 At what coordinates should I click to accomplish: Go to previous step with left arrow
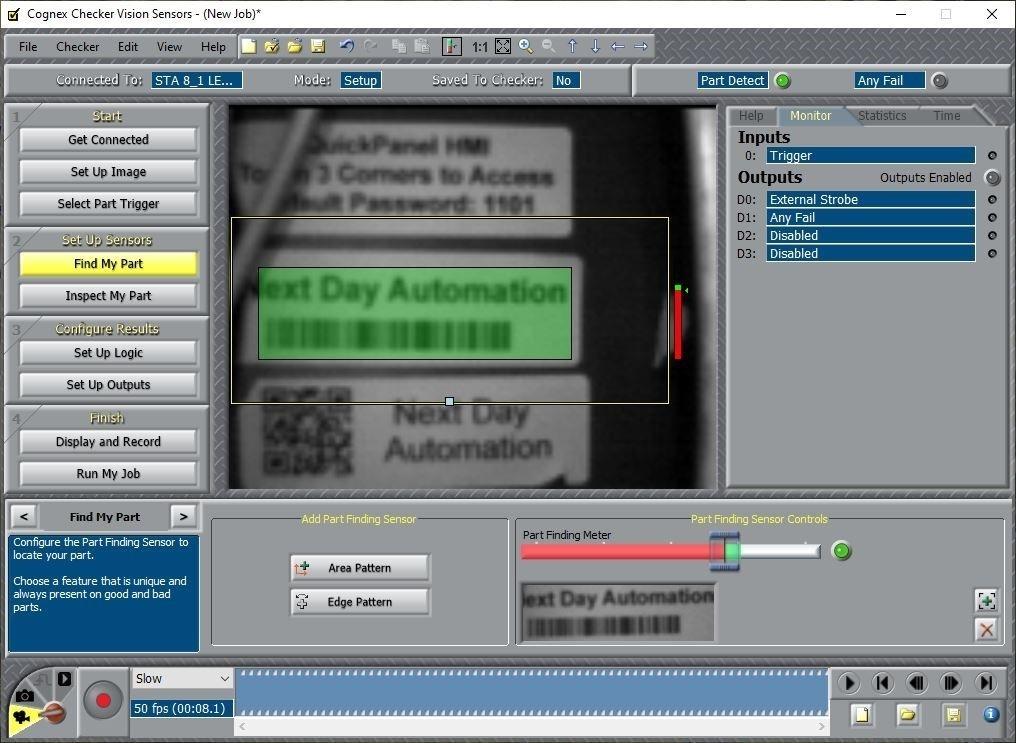(x=24, y=517)
